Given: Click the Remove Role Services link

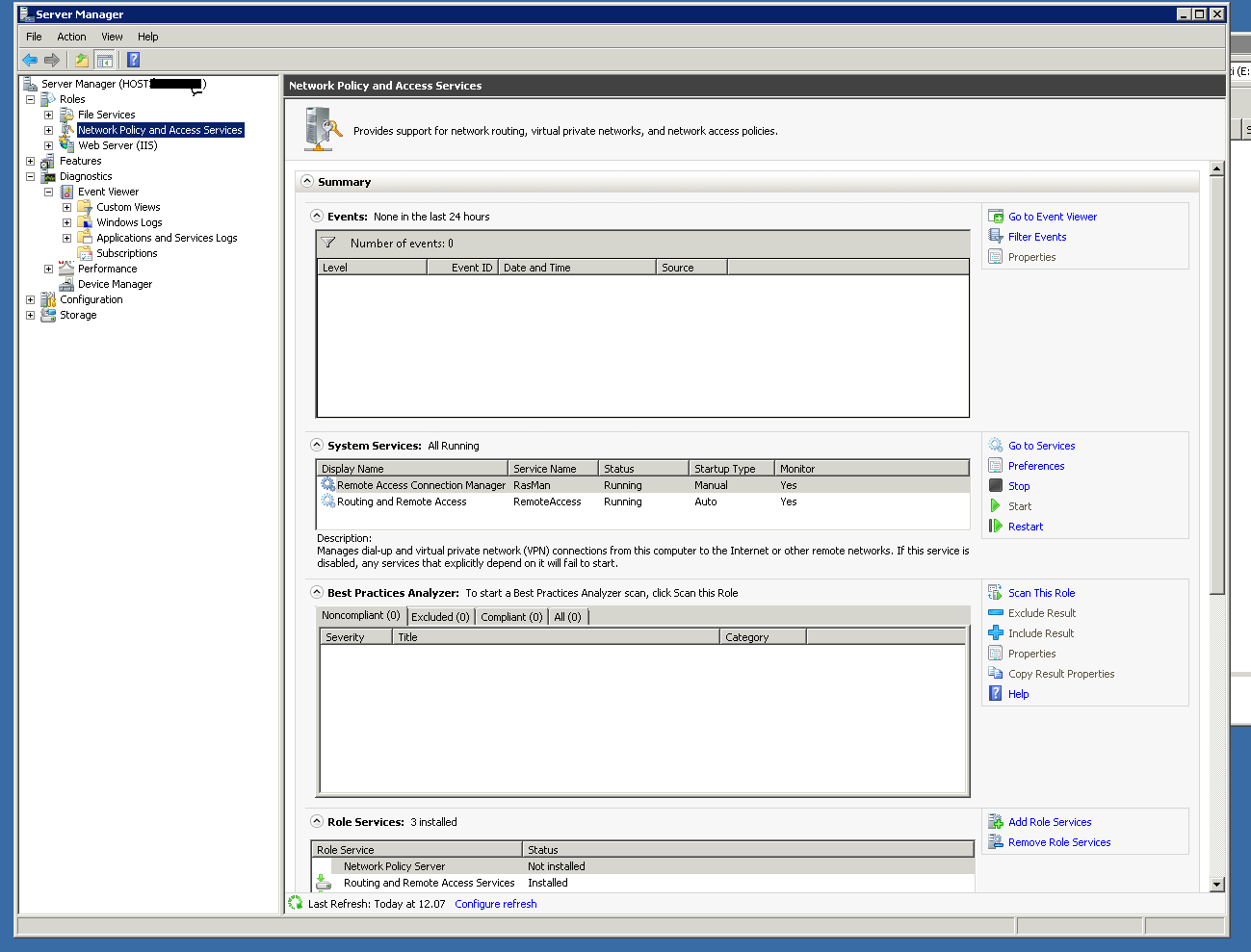Looking at the screenshot, I should click(1059, 842).
